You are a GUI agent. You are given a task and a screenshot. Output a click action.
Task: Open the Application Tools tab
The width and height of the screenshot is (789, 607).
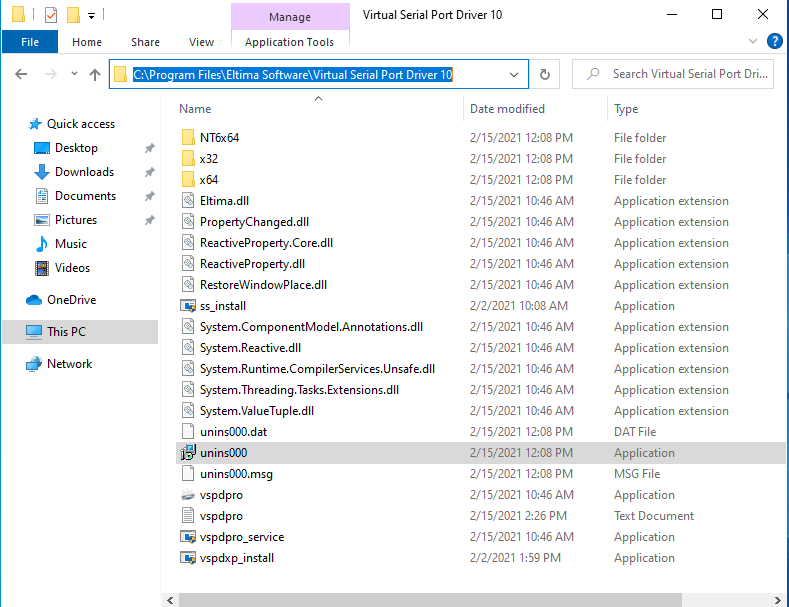tap(289, 42)
